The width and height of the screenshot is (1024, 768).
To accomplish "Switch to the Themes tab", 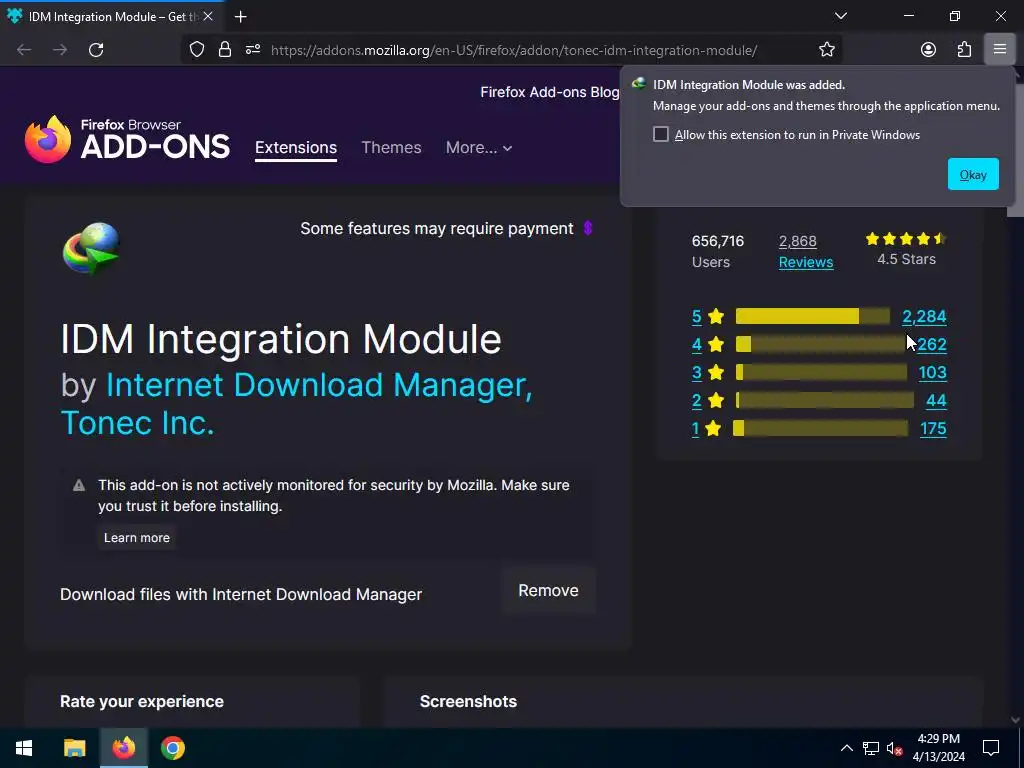I will tap(391, 148).
